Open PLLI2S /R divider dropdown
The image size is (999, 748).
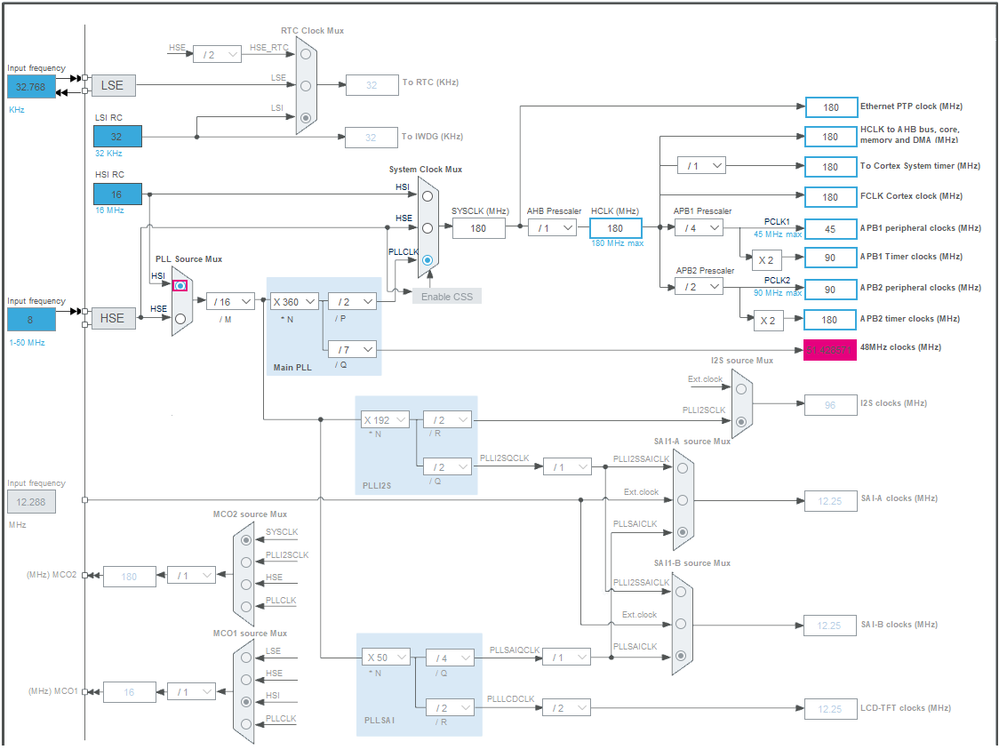tap(447, 420)
